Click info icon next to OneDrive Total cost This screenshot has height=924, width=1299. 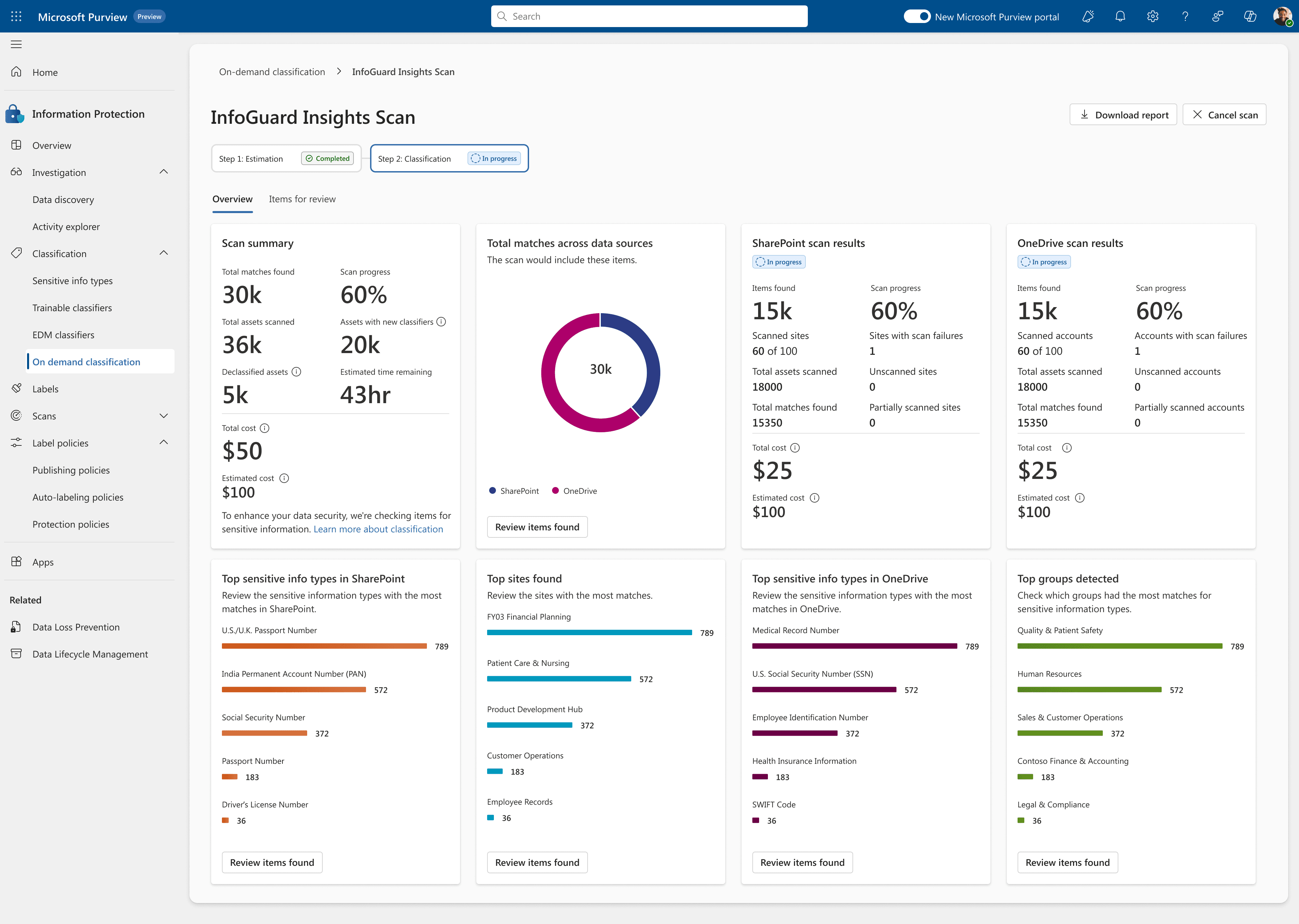tap(1067, 448)
